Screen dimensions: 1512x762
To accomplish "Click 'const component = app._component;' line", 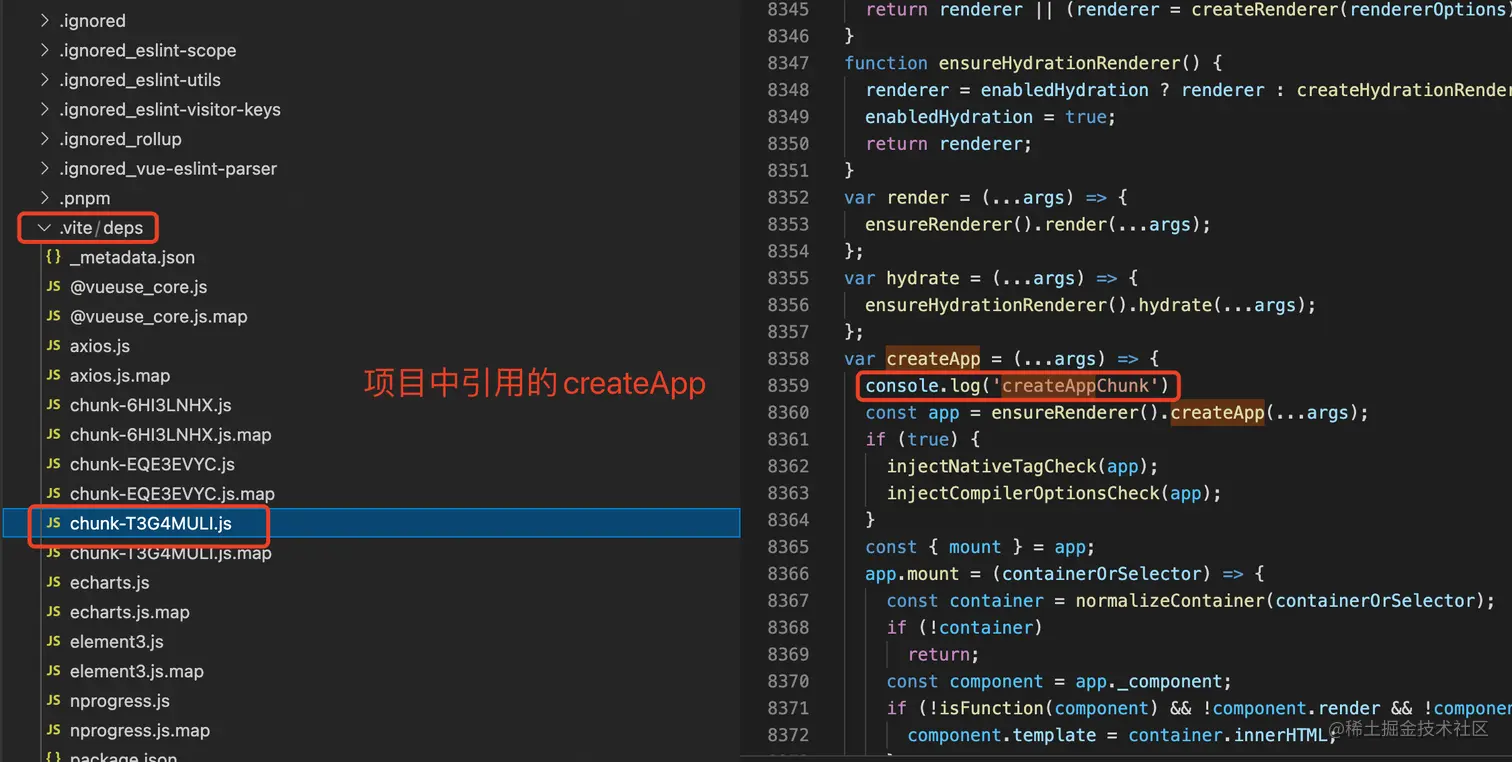I will click(1059, 682).
